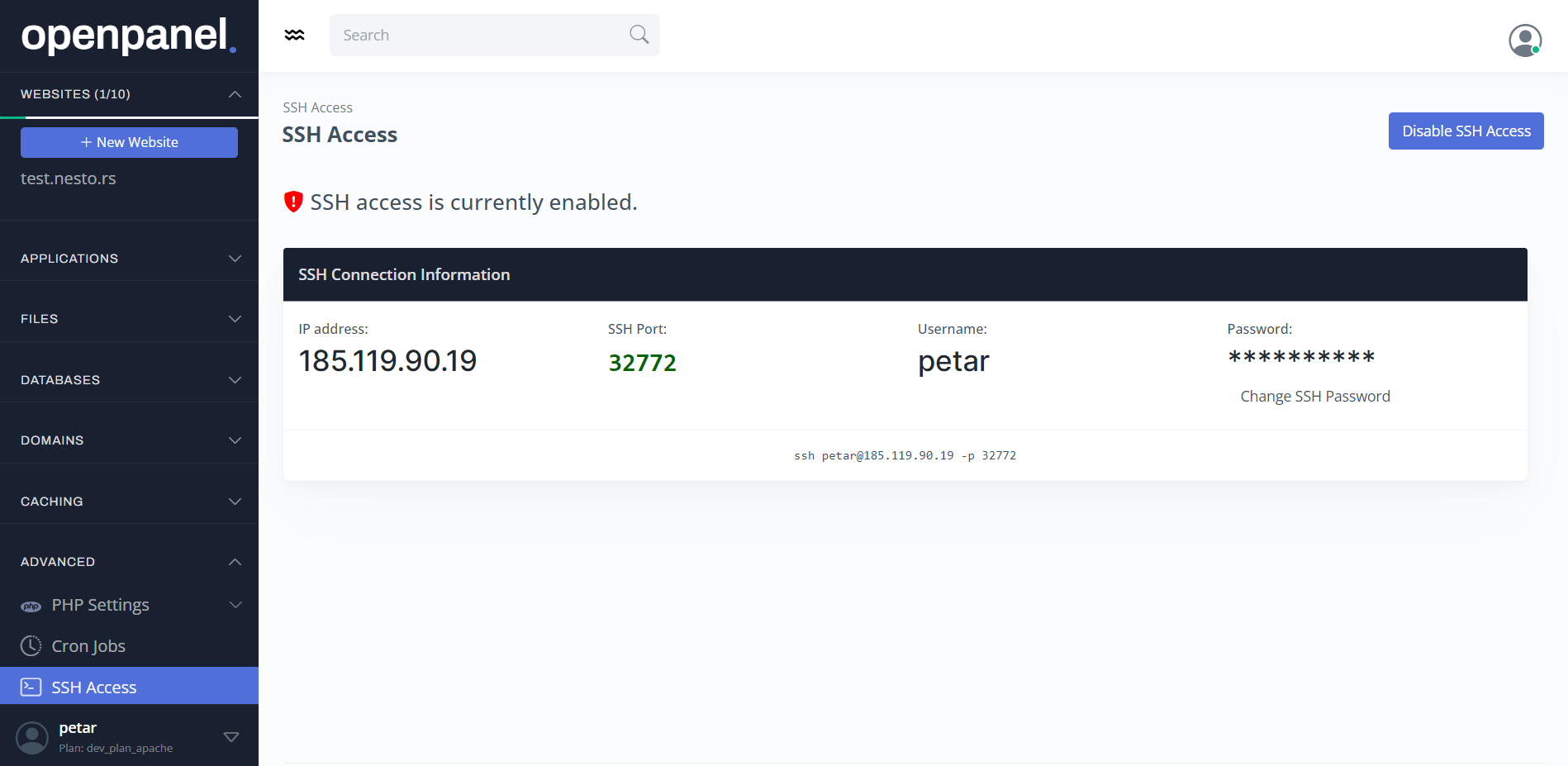Click the PHP Settings icon
1568x766 pixels.
pos(31,606)
